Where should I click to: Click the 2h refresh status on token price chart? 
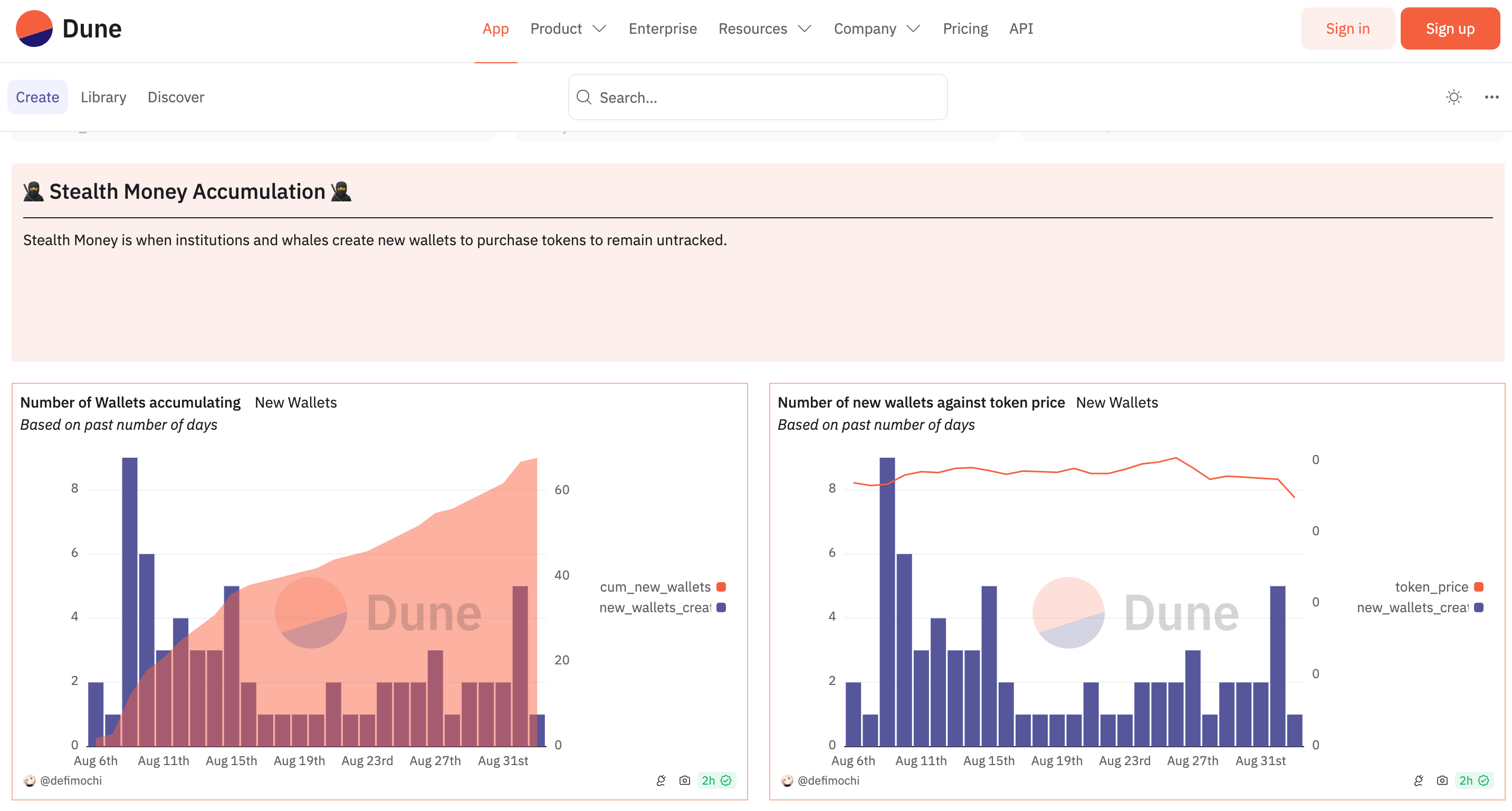click(x=1474, y=780)
